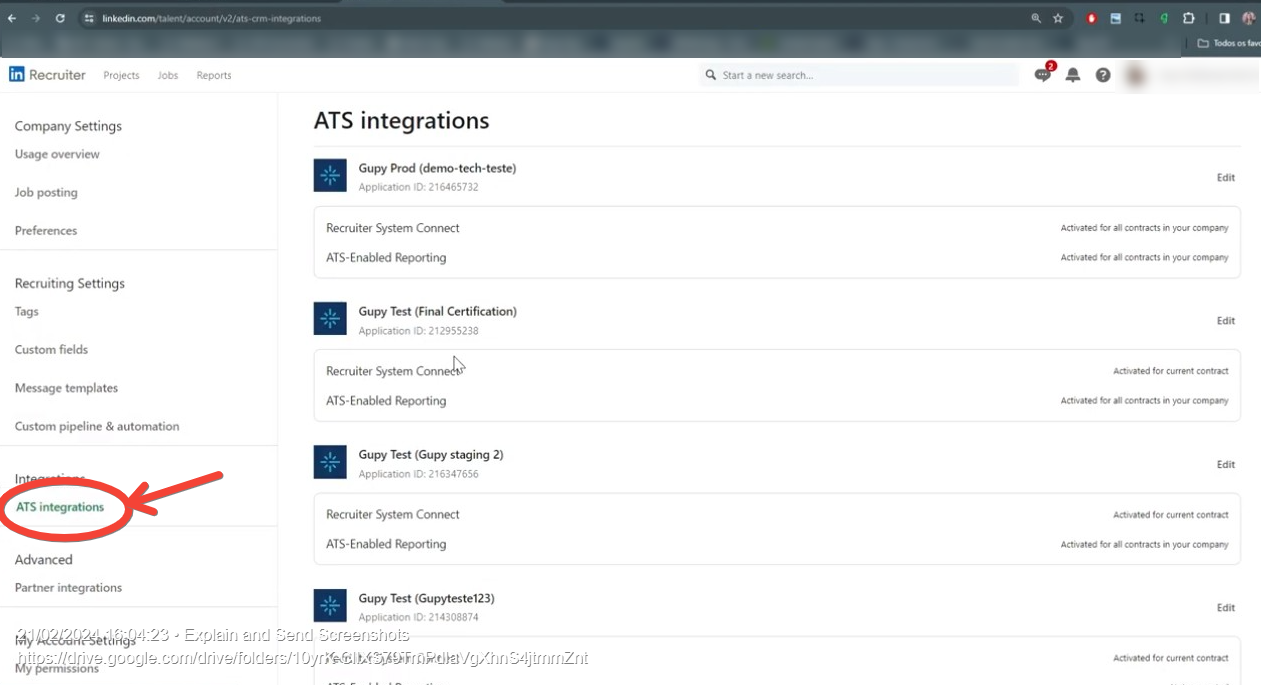
Task: Click the LinkedIn Recruiter logo
Action: [47, 75]
